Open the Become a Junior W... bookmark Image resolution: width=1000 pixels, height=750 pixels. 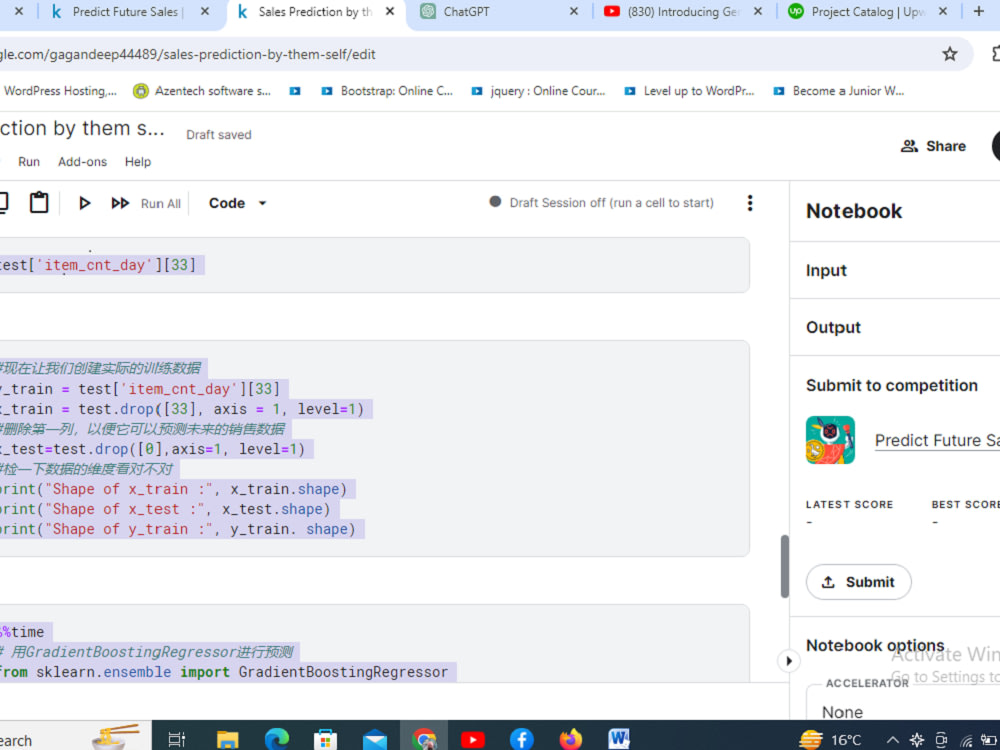point(839,91)
